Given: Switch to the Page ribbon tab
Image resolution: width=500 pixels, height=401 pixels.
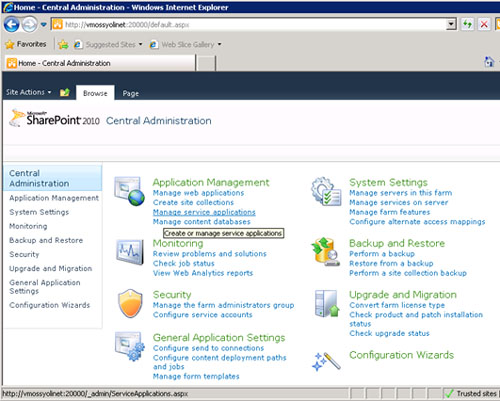Looking at the screenshot, I should click(x=131, y=94).
